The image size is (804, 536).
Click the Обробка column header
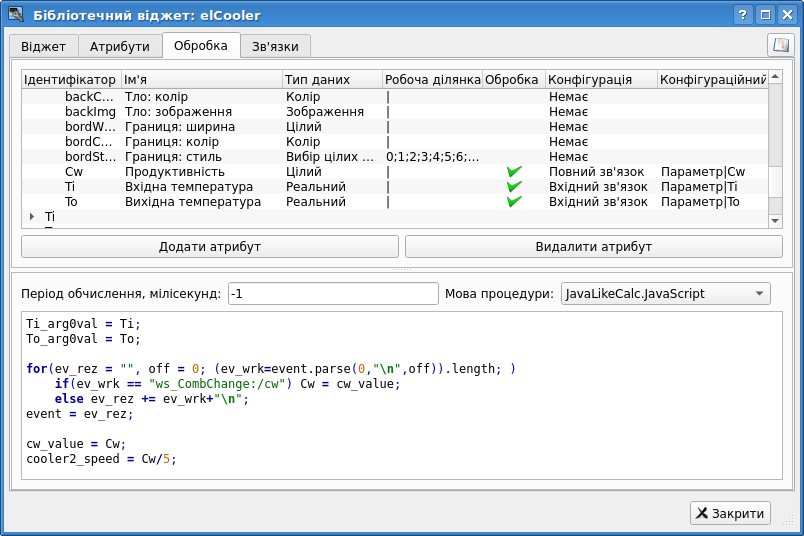click(514, 80)
